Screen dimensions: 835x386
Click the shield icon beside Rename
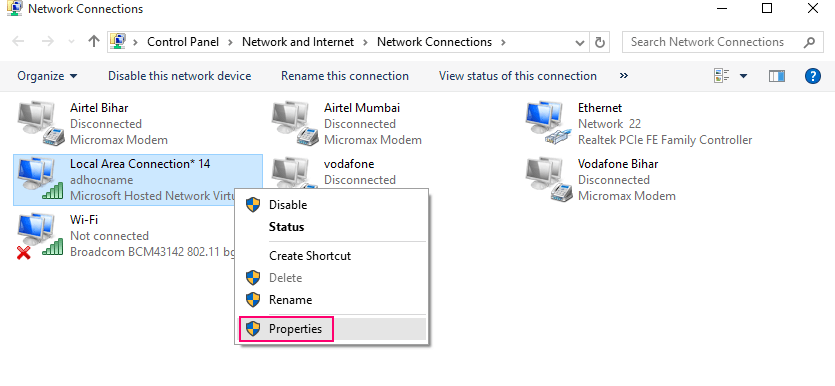(x=253, y=299)
